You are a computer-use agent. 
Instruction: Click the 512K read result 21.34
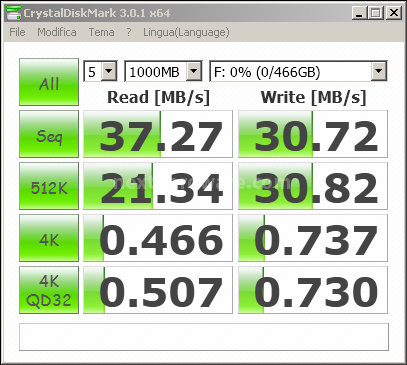158,186
